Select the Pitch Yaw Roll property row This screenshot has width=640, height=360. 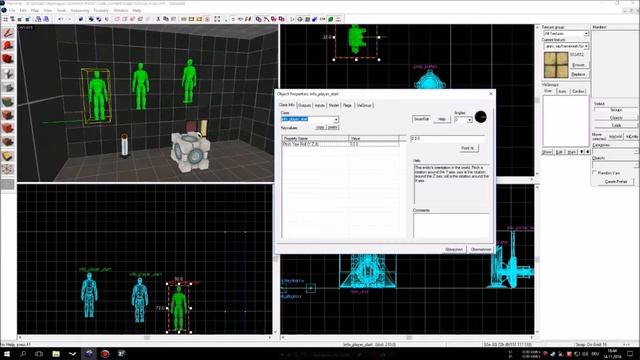[x=341, y=144]
